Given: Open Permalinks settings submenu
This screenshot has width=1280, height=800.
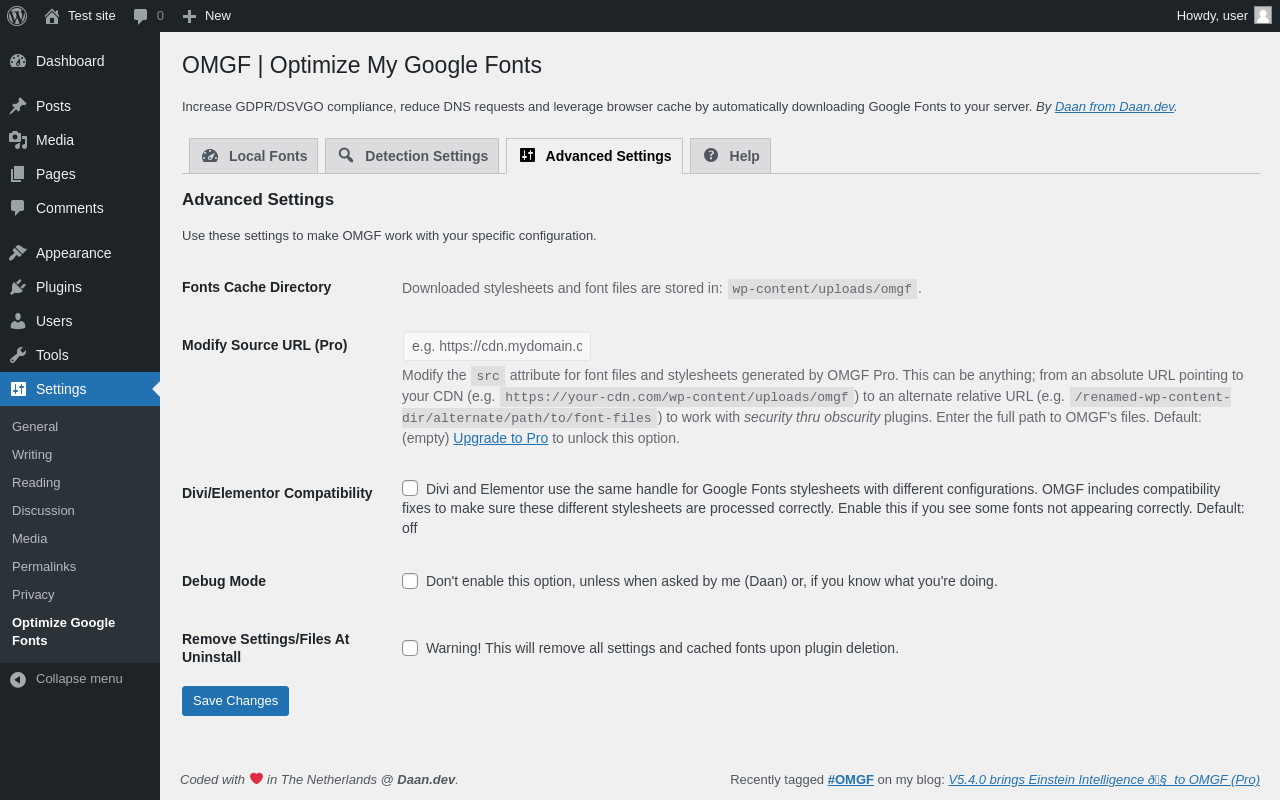Looking at the screenshot, I should 80,567.
